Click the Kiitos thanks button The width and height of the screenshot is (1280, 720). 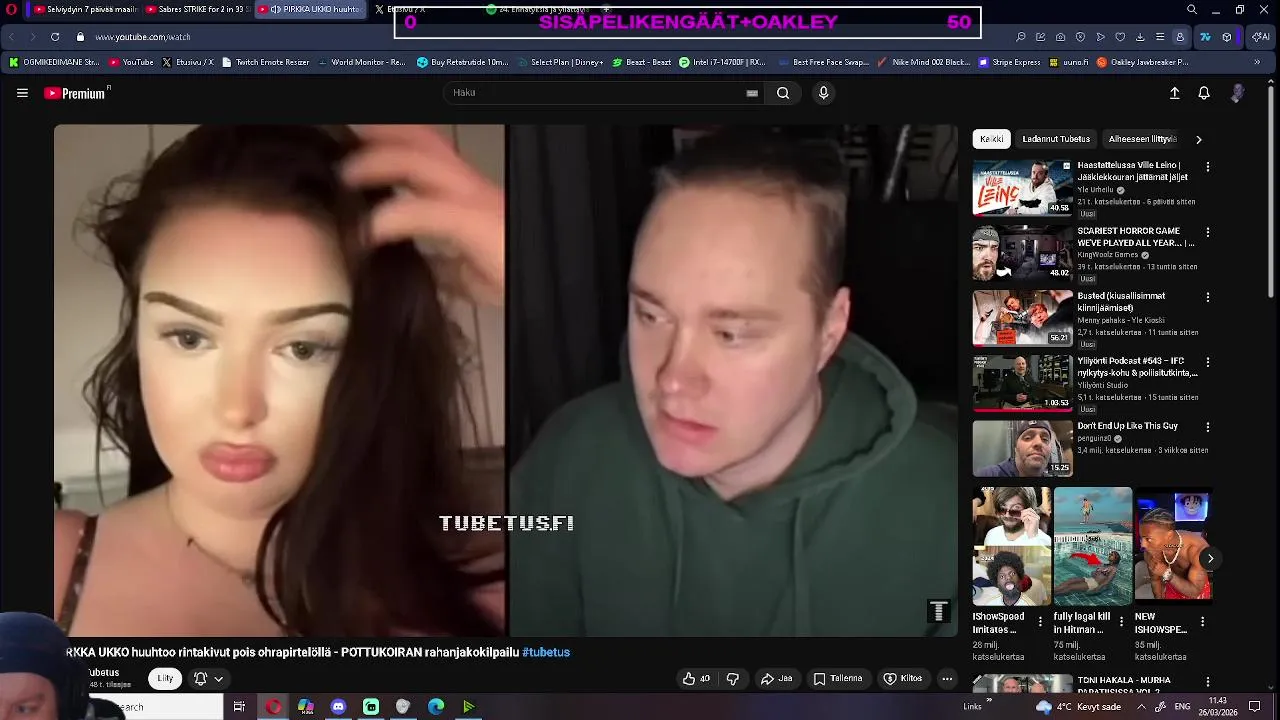pyautogui.click(x=903, y=679)
